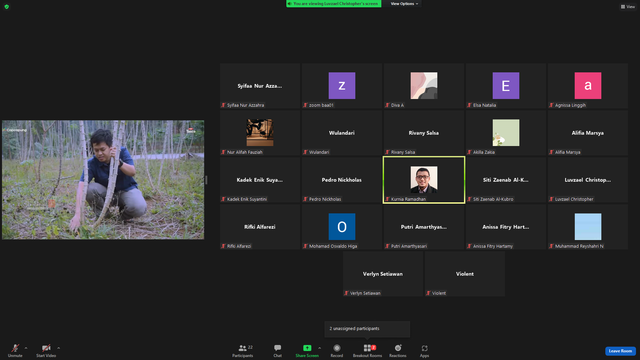
Task: Click the Start Video camera icon
Action: [46, 348]
